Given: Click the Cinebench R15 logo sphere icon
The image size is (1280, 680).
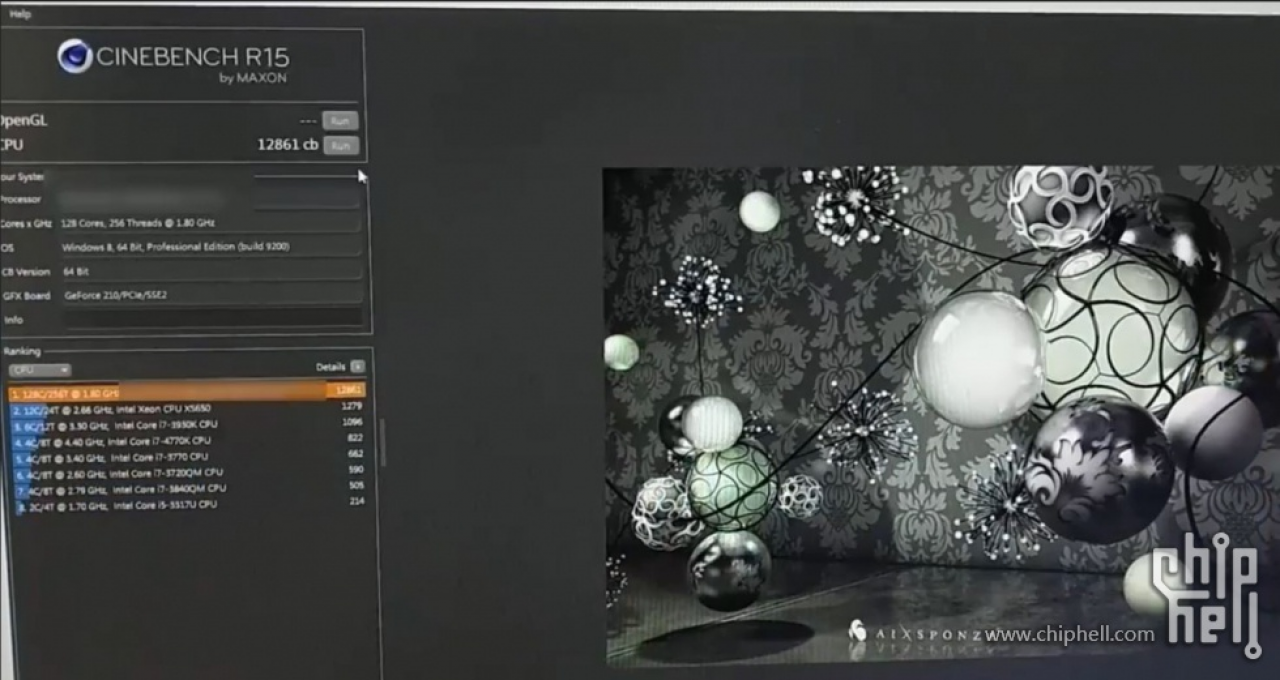Looking at the screenshot, I should pos(75,56).
